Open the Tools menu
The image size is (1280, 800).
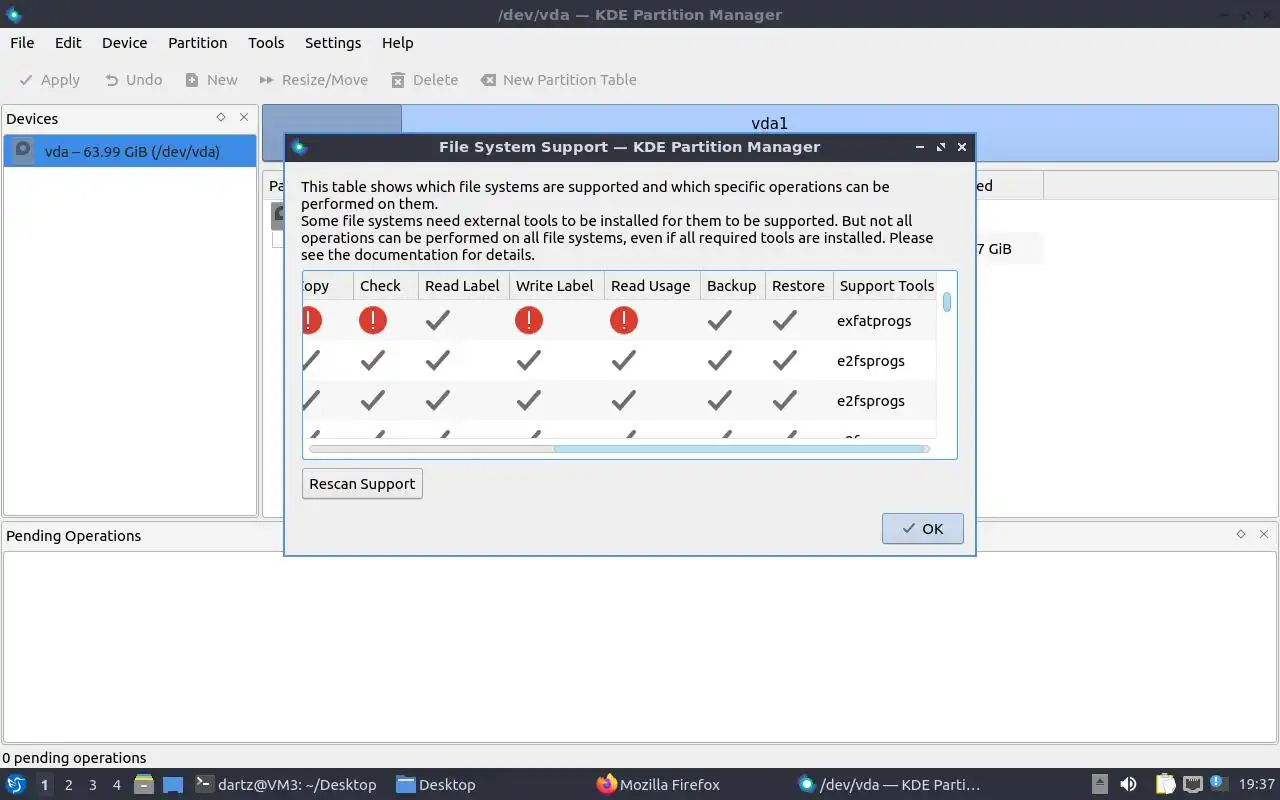[x=266, y=43]
